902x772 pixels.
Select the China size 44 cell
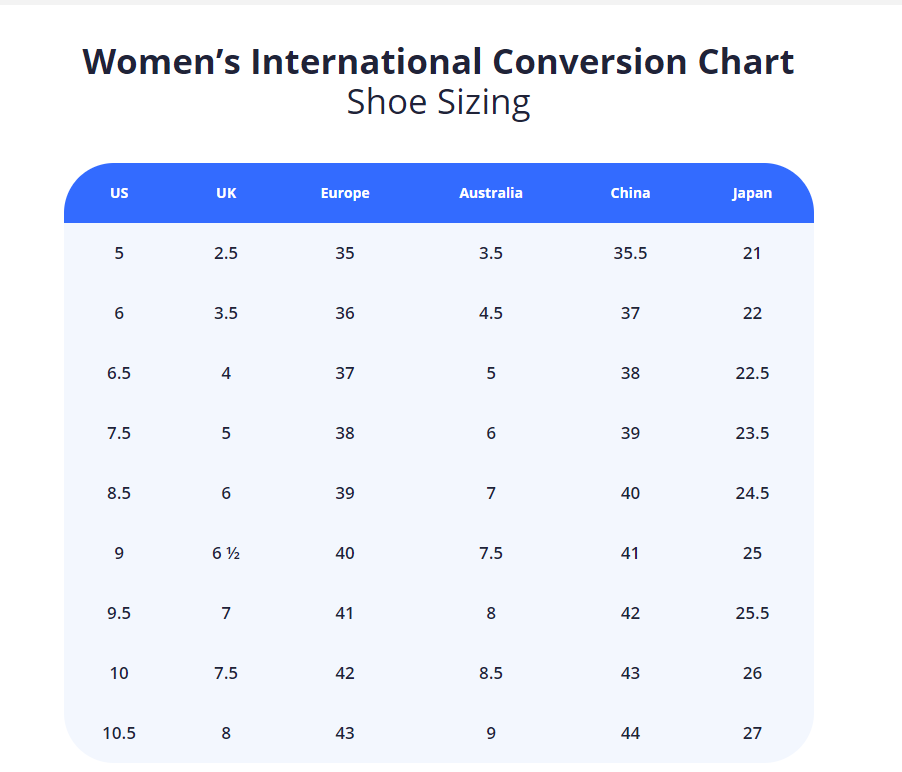coord(630,733)
